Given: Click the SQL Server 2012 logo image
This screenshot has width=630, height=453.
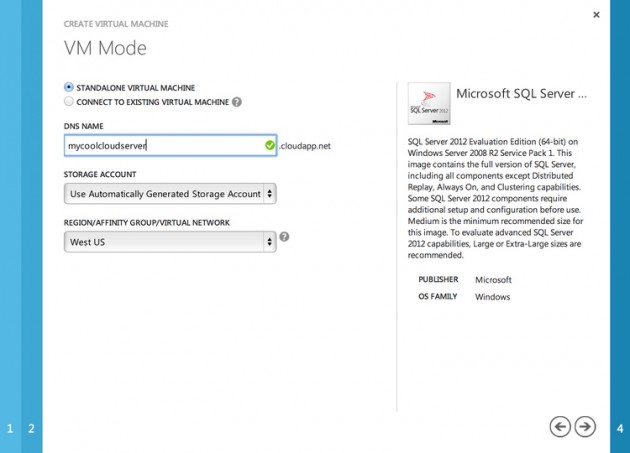Looking at the screenshot, I should pos(428,104).
